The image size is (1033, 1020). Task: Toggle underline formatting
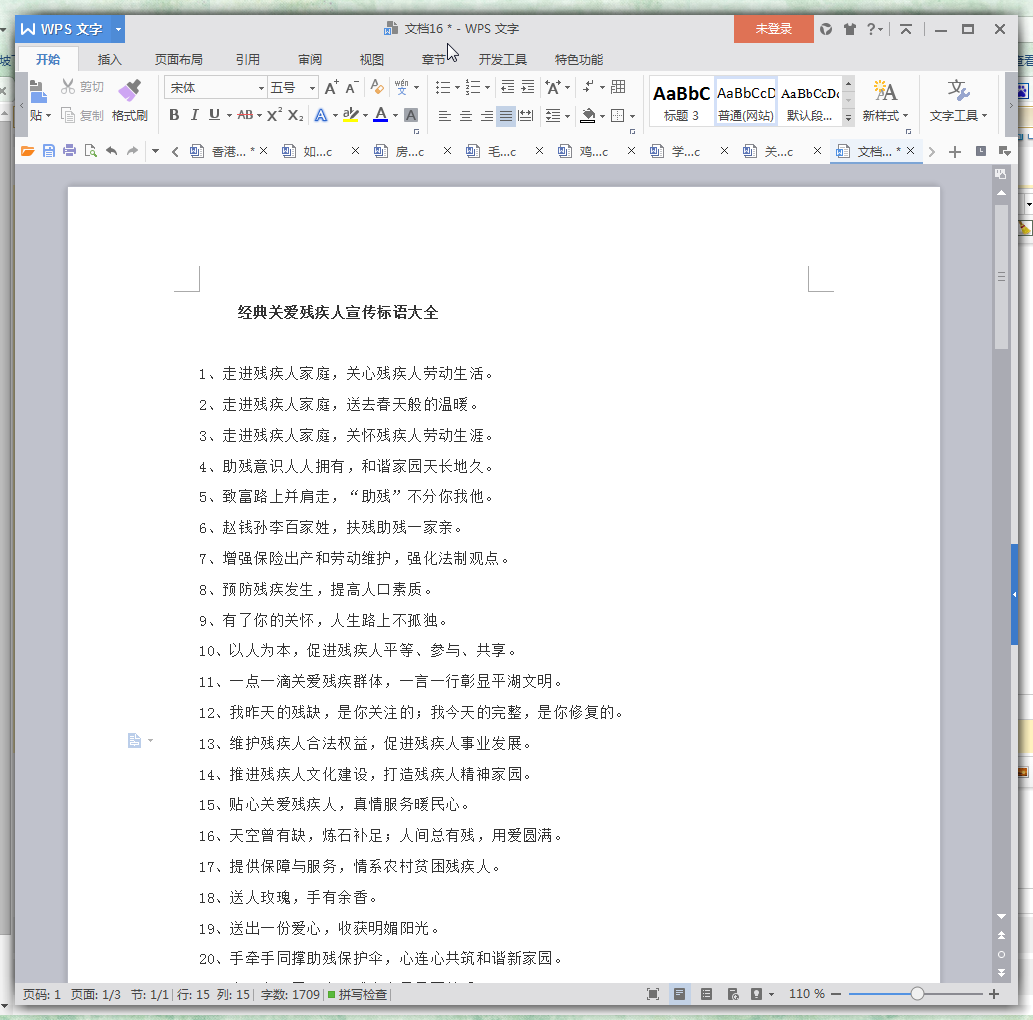214,115
